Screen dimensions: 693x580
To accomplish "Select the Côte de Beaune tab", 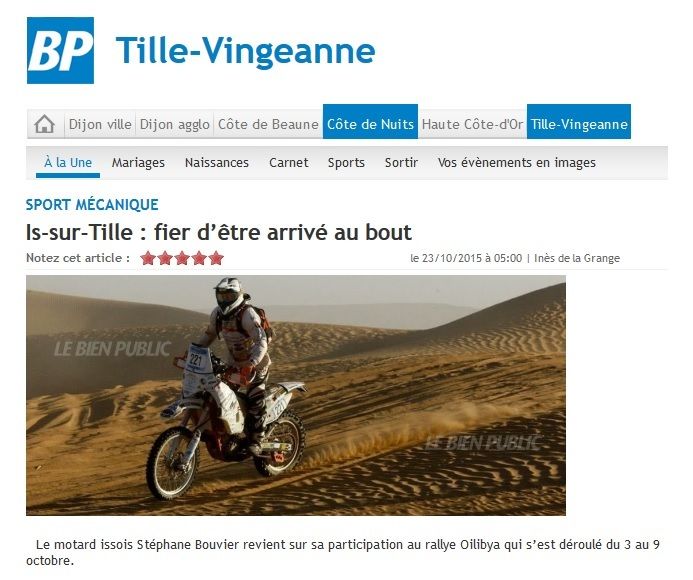I will coord(268,124).
